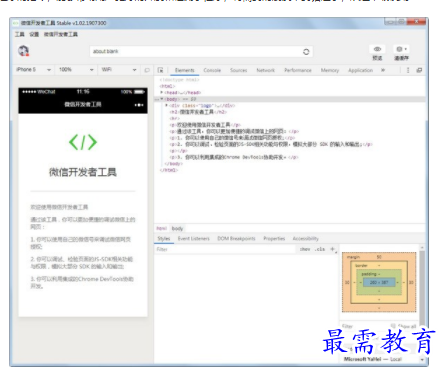Switch to the Console tab

click(x=212, y=70)
